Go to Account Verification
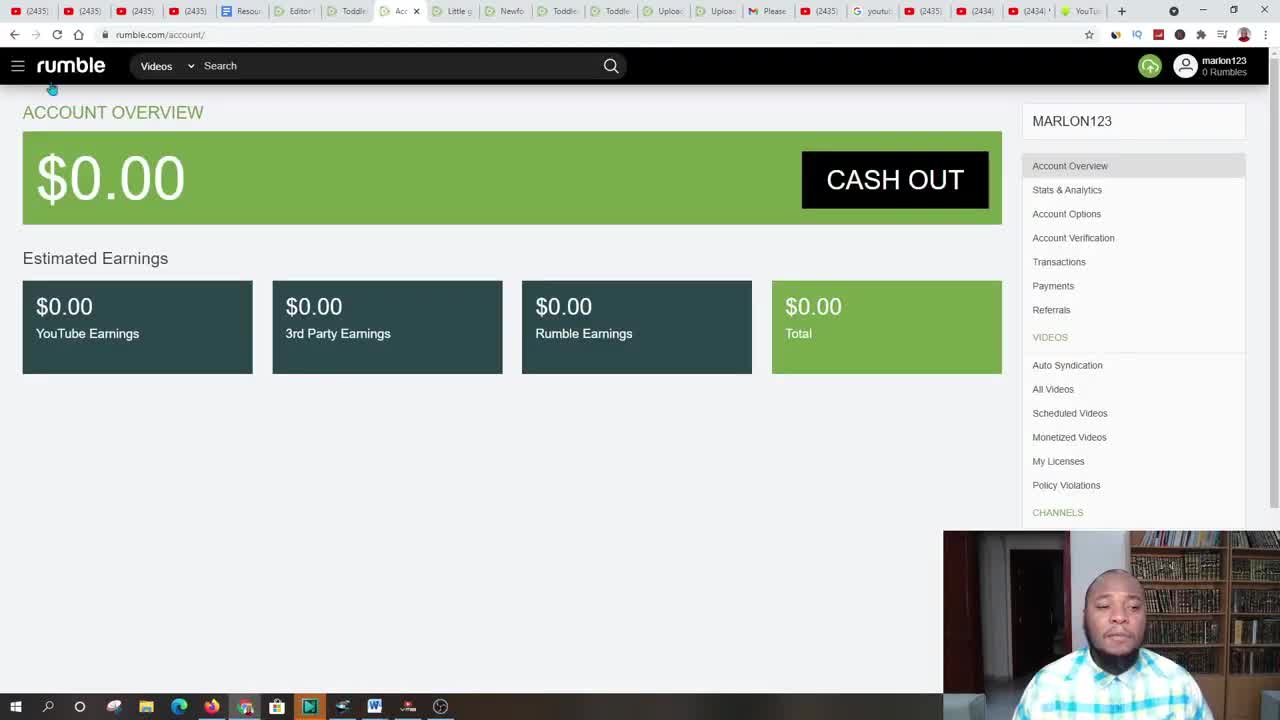This screenshot has height=720, width=1280. pyautogui.click(x=1073, y=238)
